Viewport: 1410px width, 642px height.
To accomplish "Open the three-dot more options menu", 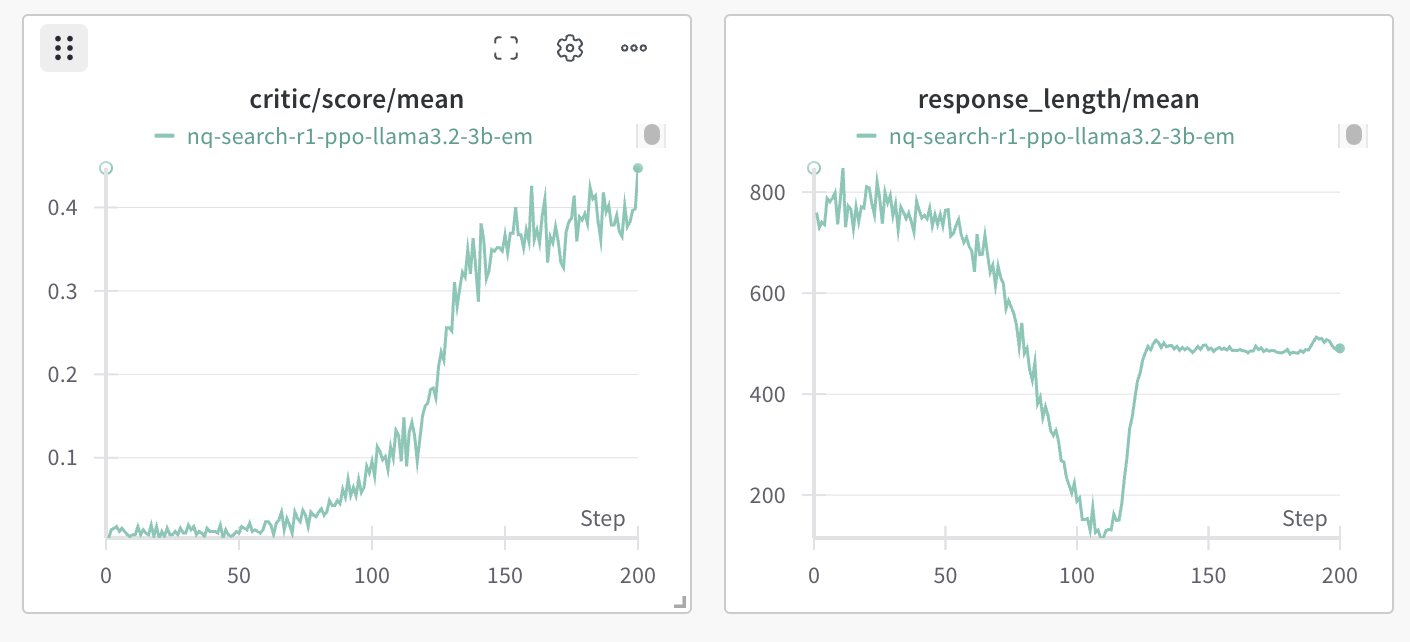I will (x=634, y=47).
